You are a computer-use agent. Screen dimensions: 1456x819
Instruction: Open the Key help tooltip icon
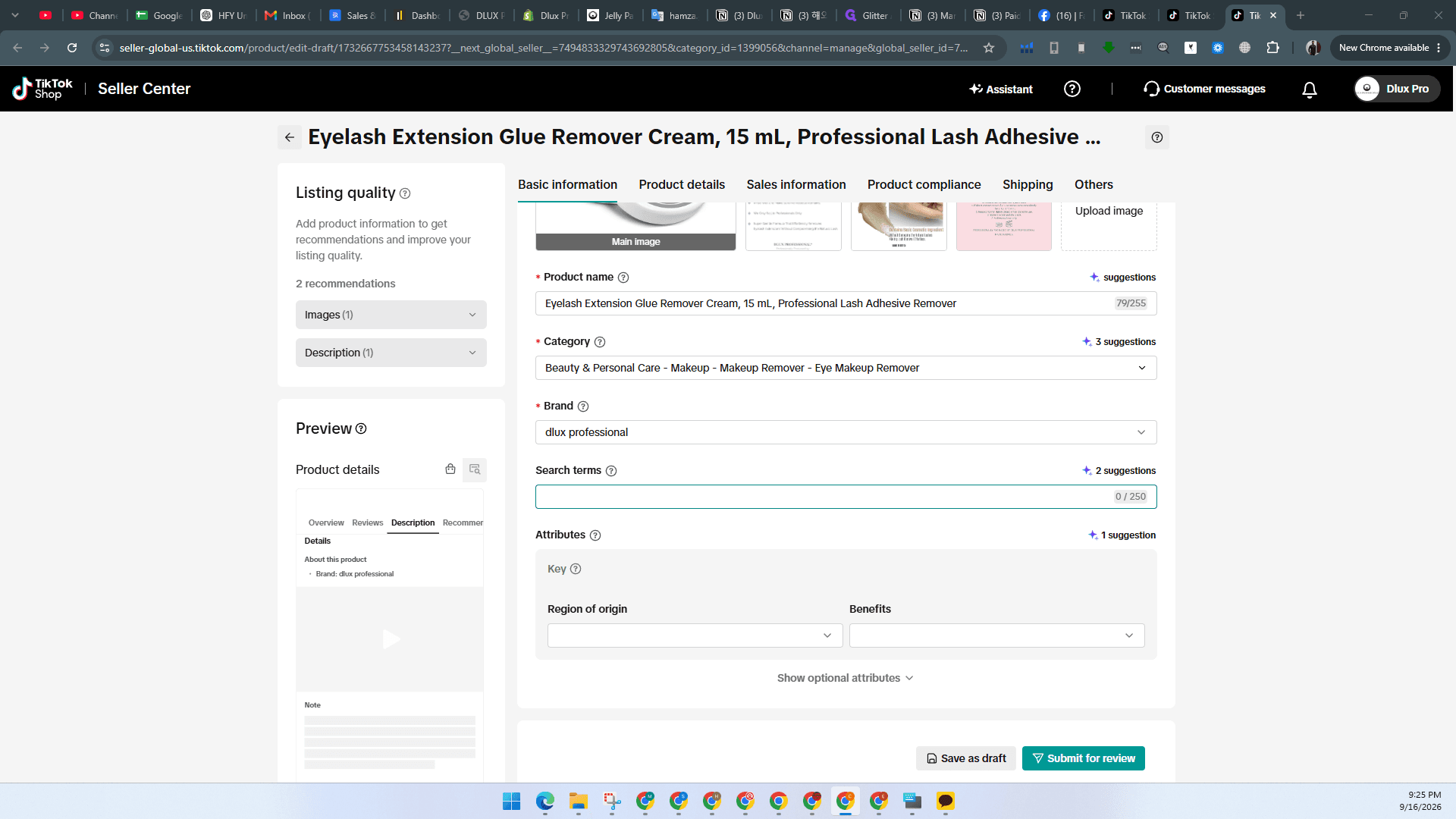tap(576, 569)
